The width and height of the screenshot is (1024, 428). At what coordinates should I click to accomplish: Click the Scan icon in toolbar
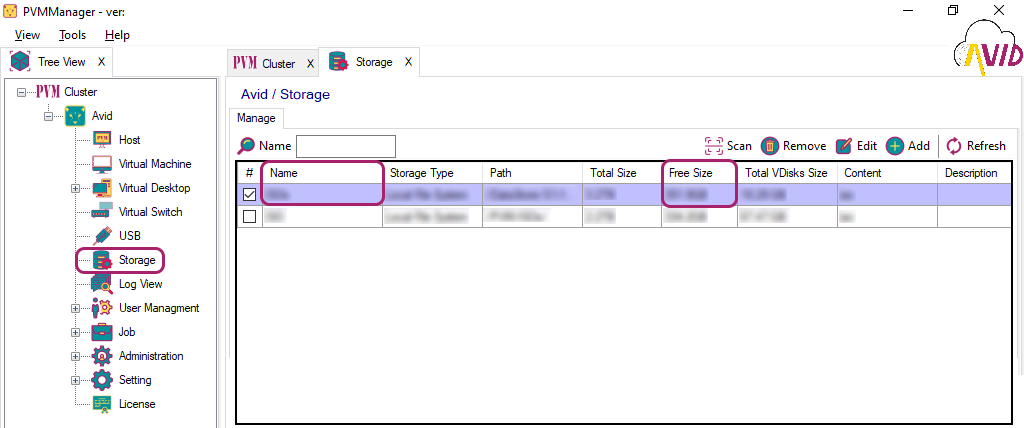(x=714, y=146)
